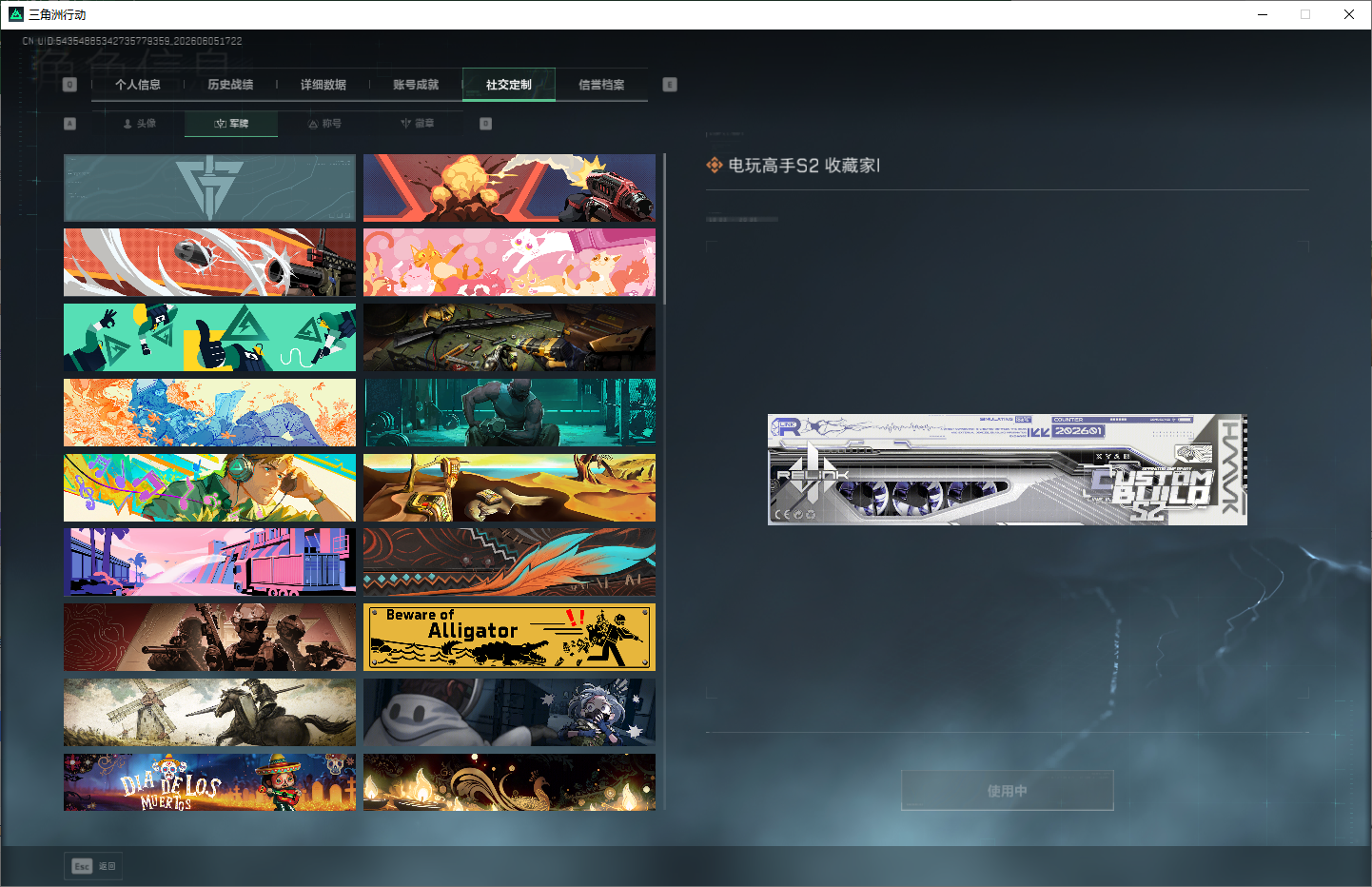Image resolution: width=1372 pixels, height=887 pixels.
Task: Switch to the 个人信息 tab
Action: 138,85
